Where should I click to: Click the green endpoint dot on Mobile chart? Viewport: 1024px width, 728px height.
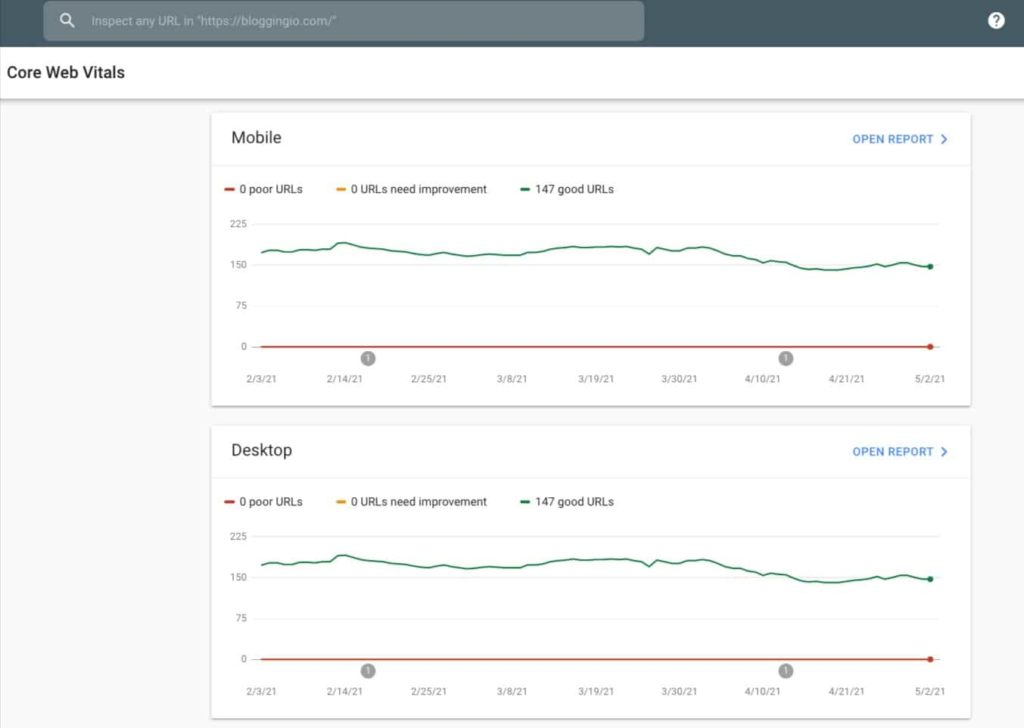930,266
